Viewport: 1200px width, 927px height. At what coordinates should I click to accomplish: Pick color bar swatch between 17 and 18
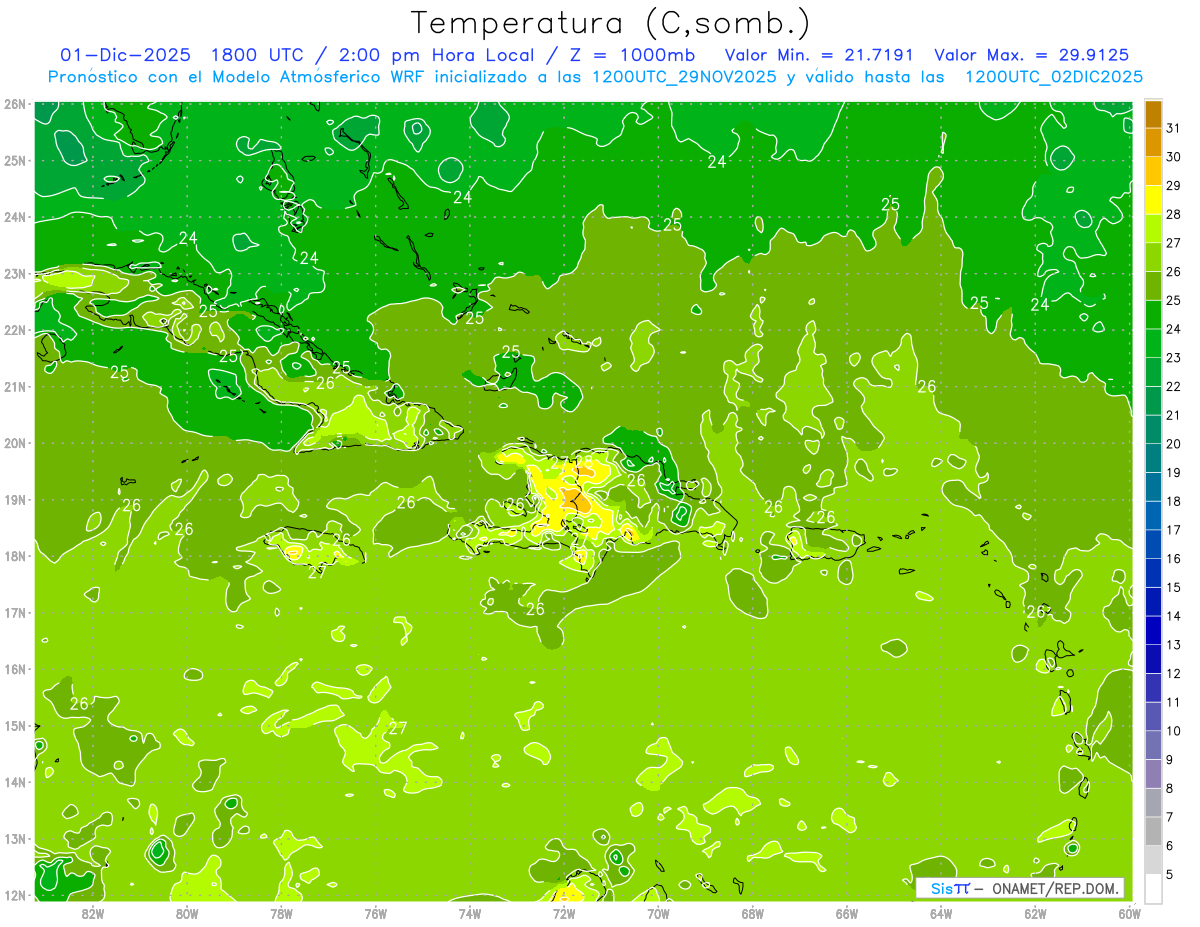pos(1154,515)
